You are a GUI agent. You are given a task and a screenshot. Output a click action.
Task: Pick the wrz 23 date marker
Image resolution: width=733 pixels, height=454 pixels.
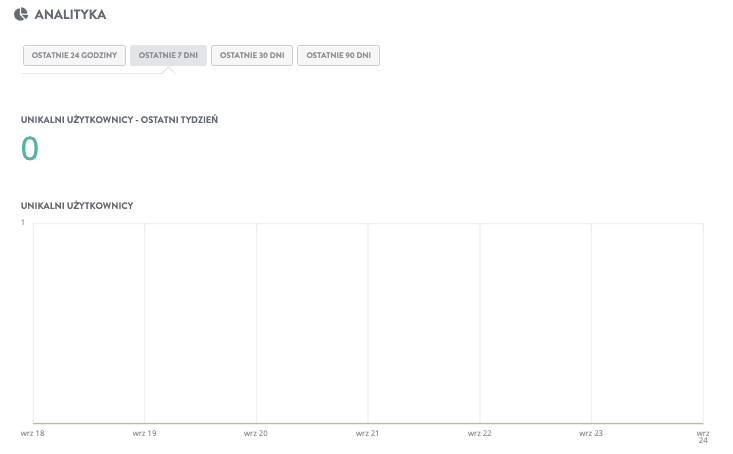pyautogui.click(x=591, y=434)
